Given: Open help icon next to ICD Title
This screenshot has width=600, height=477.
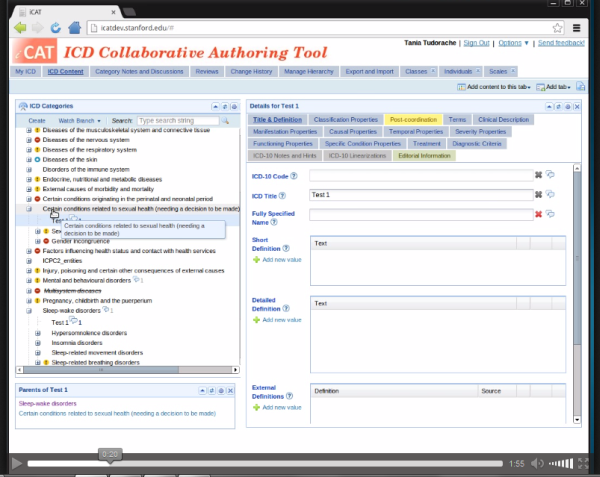Looking at the screenshot, I should tap(282, 196).
